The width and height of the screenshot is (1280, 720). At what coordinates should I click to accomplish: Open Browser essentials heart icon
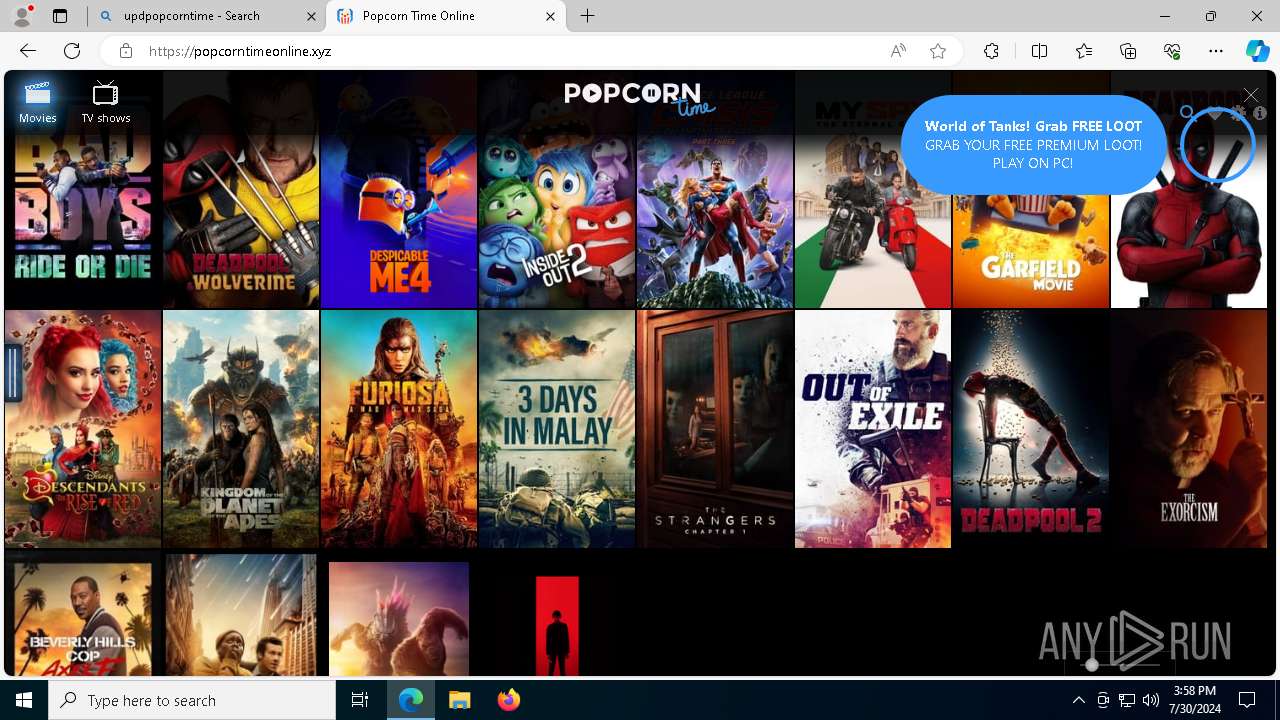[x=1172, y=51]
